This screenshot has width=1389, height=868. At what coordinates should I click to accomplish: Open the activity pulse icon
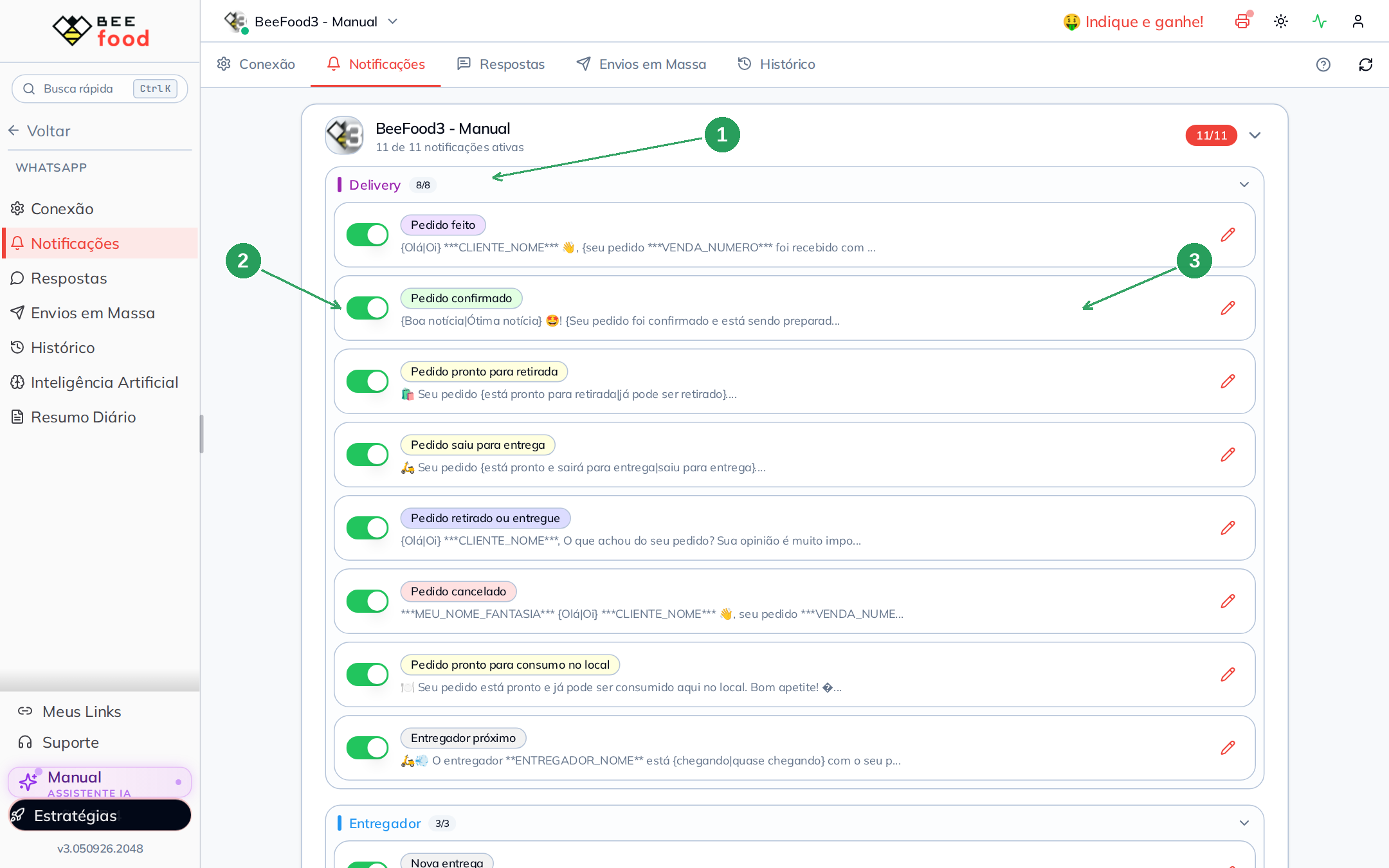(1320, 21)
